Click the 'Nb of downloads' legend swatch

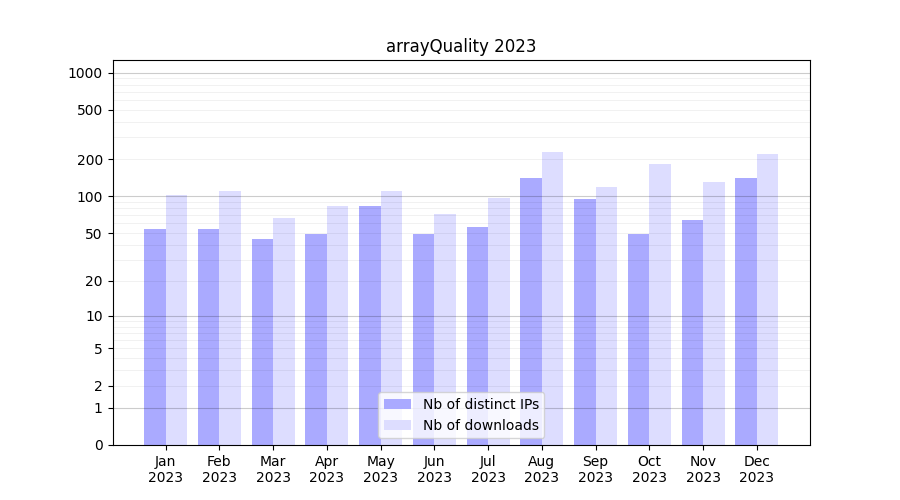click(x=398, y=425)
